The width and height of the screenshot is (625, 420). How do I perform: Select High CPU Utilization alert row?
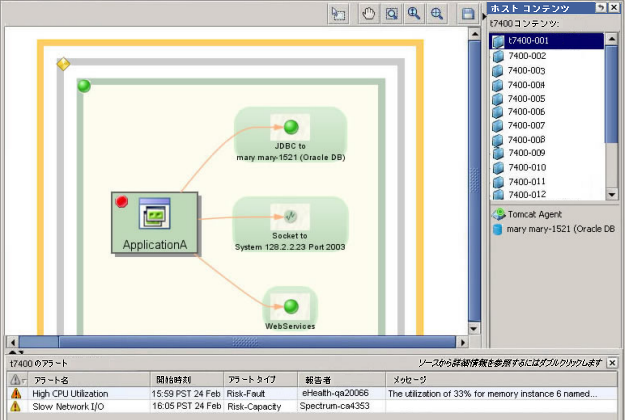point(312,394)
